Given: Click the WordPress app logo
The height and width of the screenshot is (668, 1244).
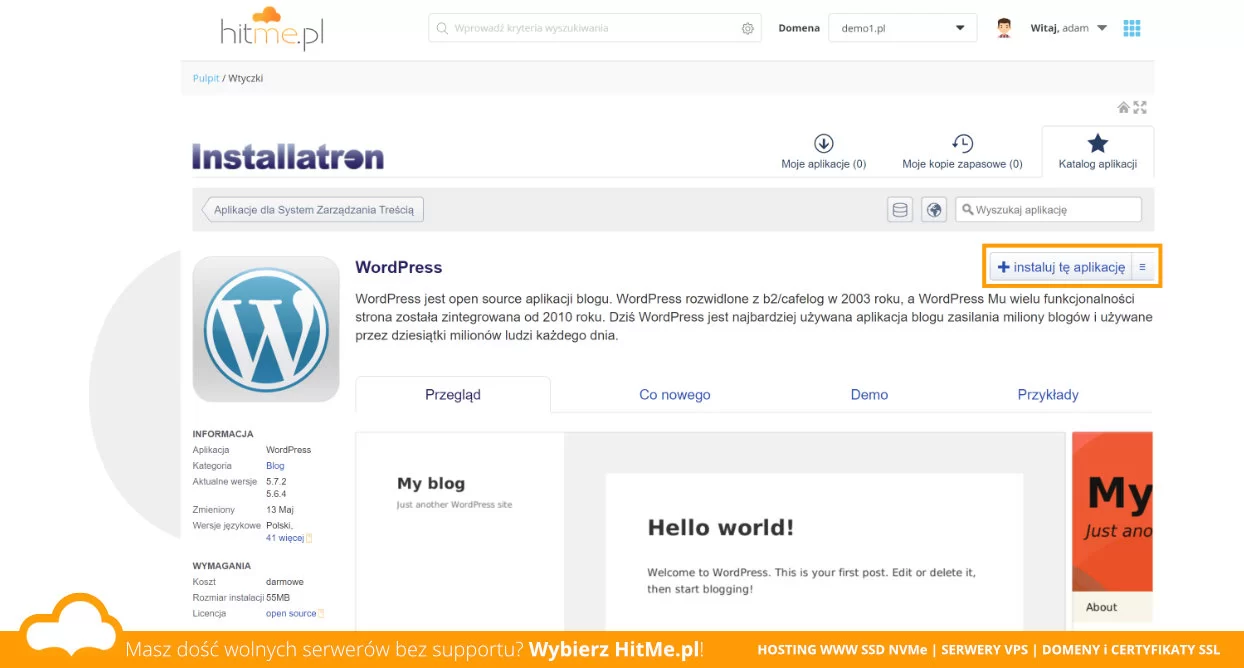Looking at the screenshot, I should pos(266,329).
